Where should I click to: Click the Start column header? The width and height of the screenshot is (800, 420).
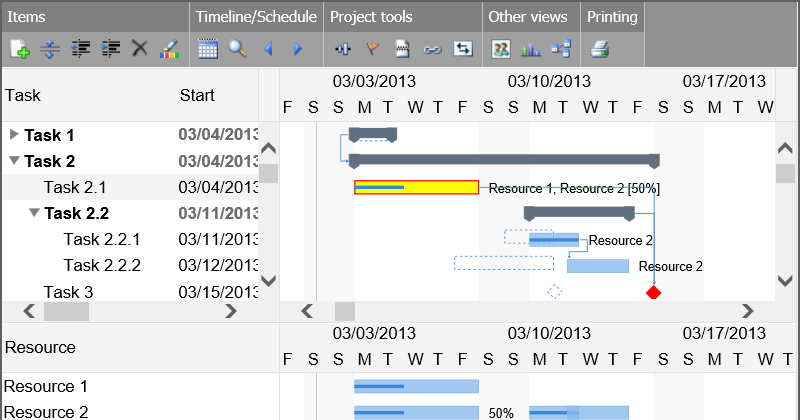coord(197,96)
